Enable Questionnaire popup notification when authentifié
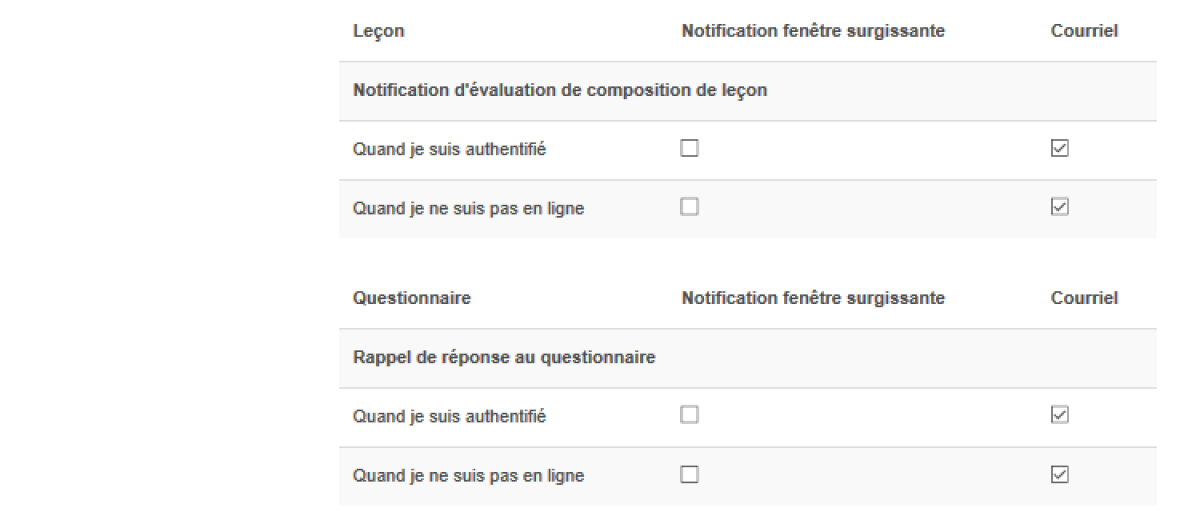Viewport: 1200px width, 512px height. pyautogui.click(x=689, y=415)
